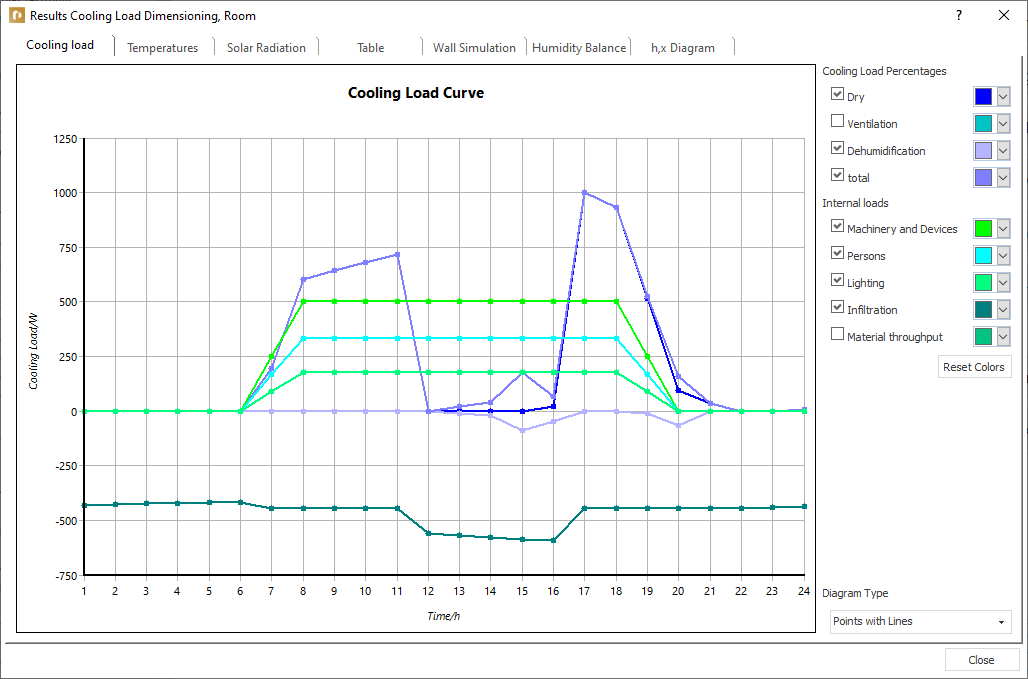Toggle the Persons checkbox
Screen dimensions: 1028x679
[837, 253]
